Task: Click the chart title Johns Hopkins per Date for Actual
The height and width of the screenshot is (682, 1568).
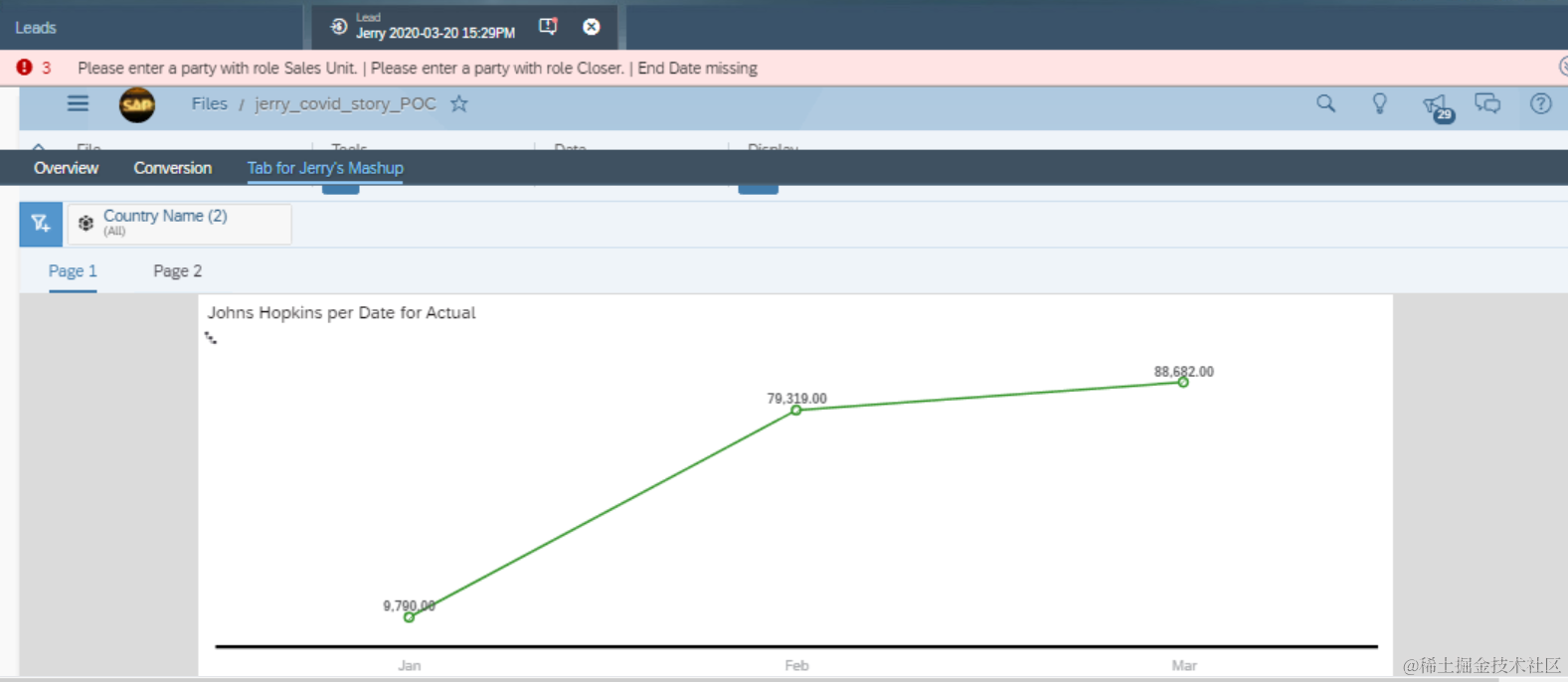Action: click(341, 312)
